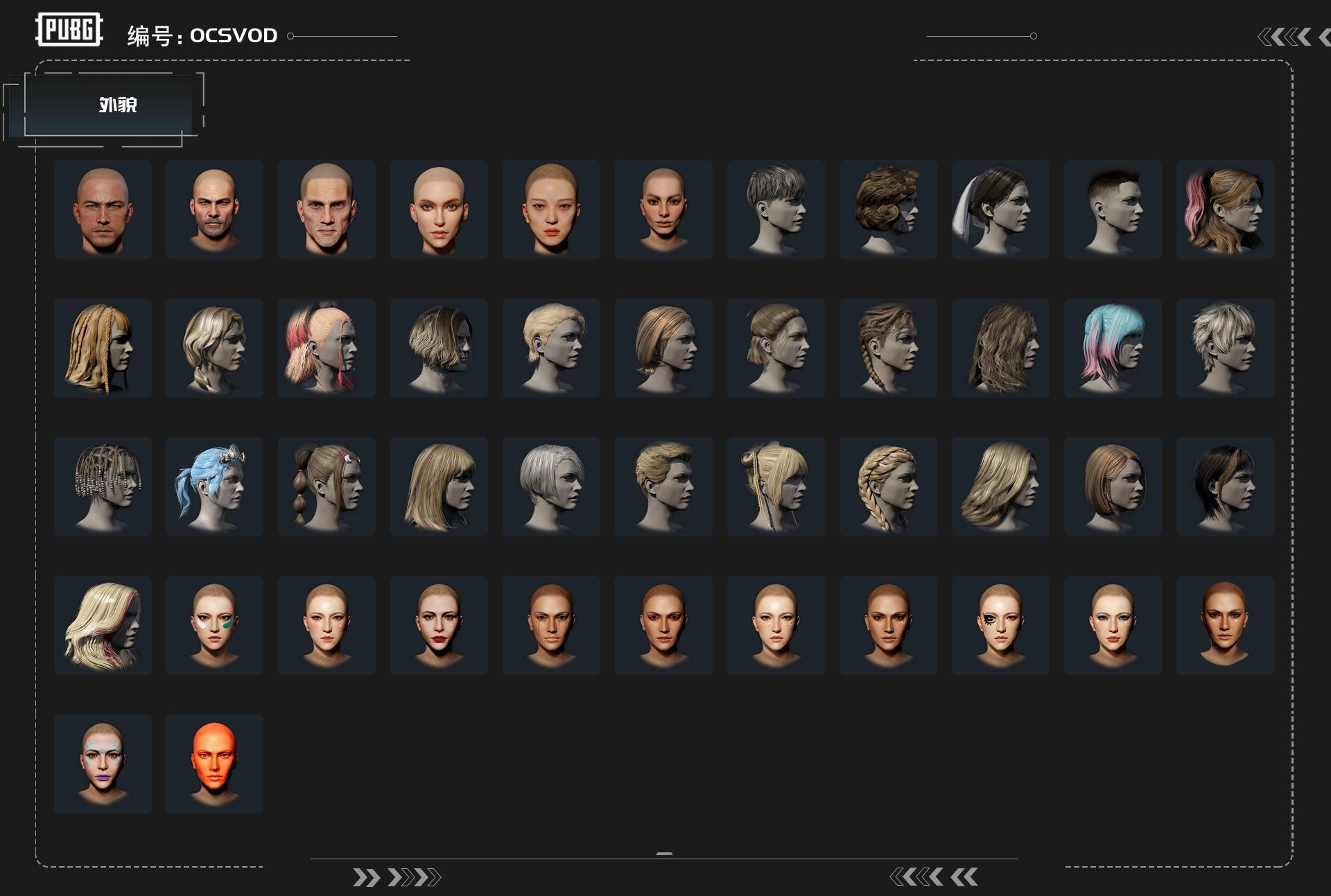The height and width of the screenshot is (896, 1331).
Task: Choose the blue ponytail with hair ornaments
Action: 214,486
